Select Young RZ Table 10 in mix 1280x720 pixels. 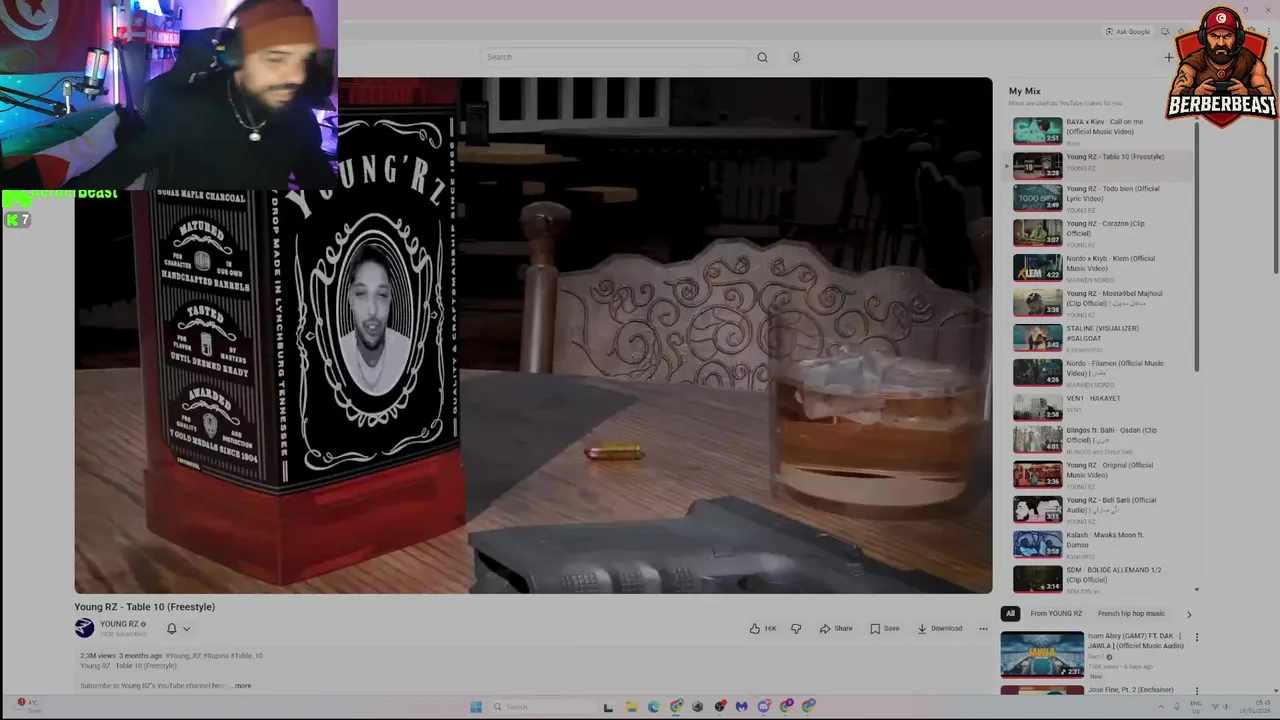(x=1101, y=164)
